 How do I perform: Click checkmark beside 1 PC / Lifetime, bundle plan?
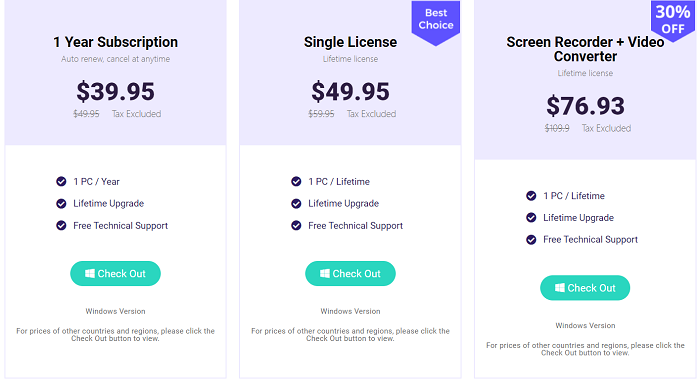pos(531,195)
